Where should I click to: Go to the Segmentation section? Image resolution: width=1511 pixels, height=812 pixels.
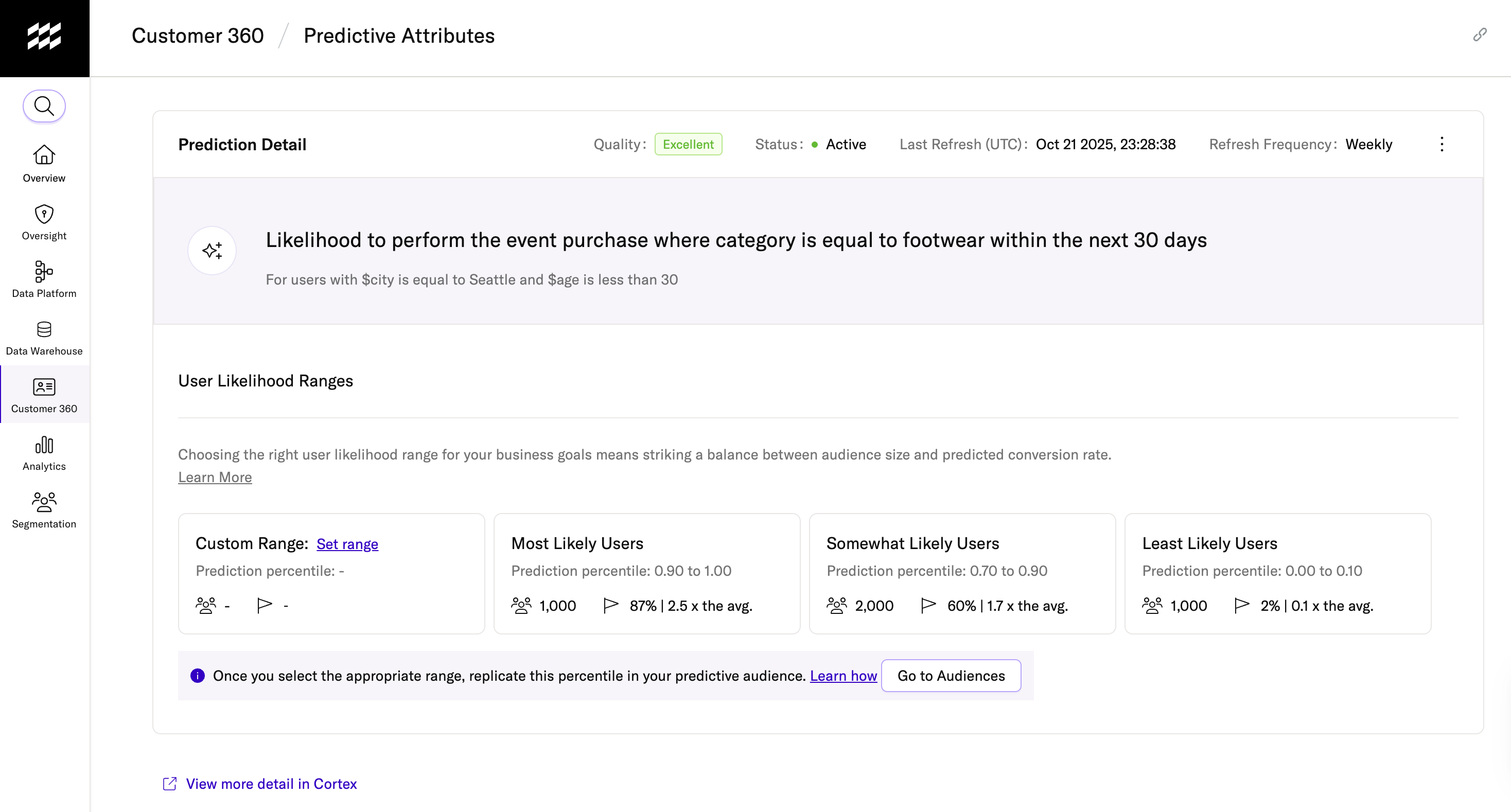[44, 510]
